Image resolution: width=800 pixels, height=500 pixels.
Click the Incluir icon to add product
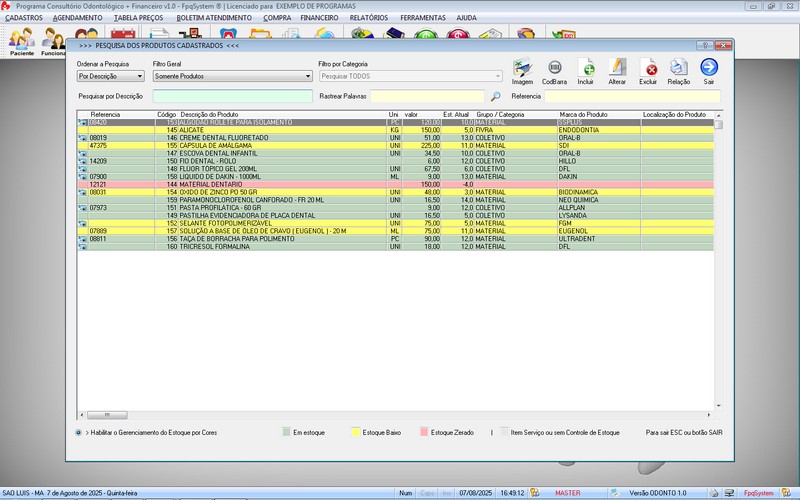[586, 70]
